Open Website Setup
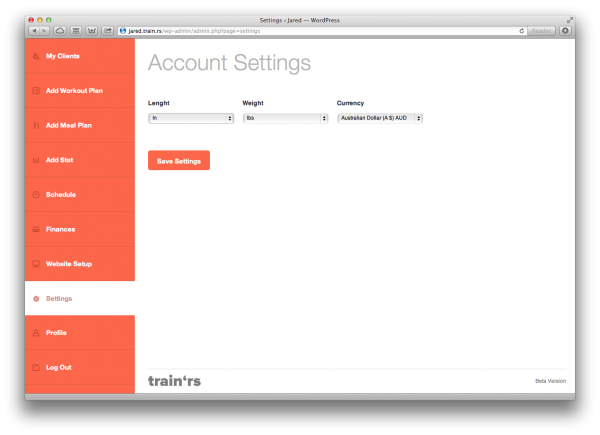This screenshot has height=435, width=600. [x=80, y=264]
